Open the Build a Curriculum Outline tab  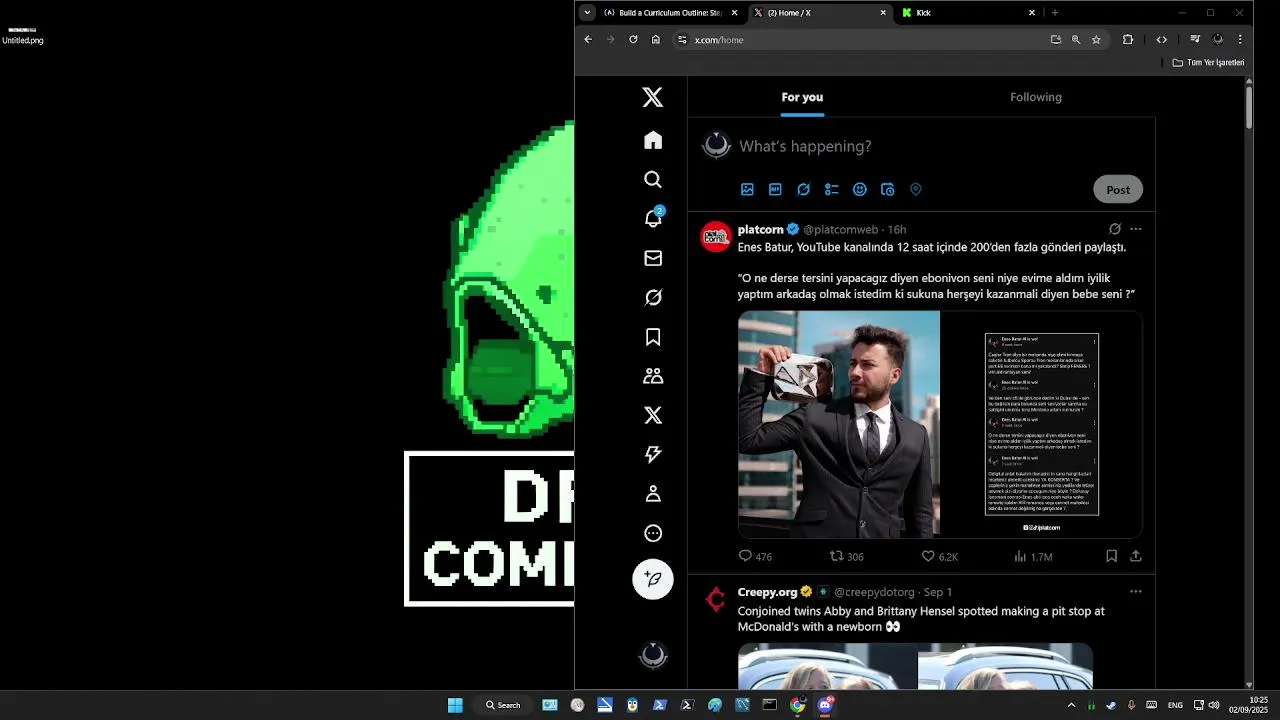click(x=670, y=13)
